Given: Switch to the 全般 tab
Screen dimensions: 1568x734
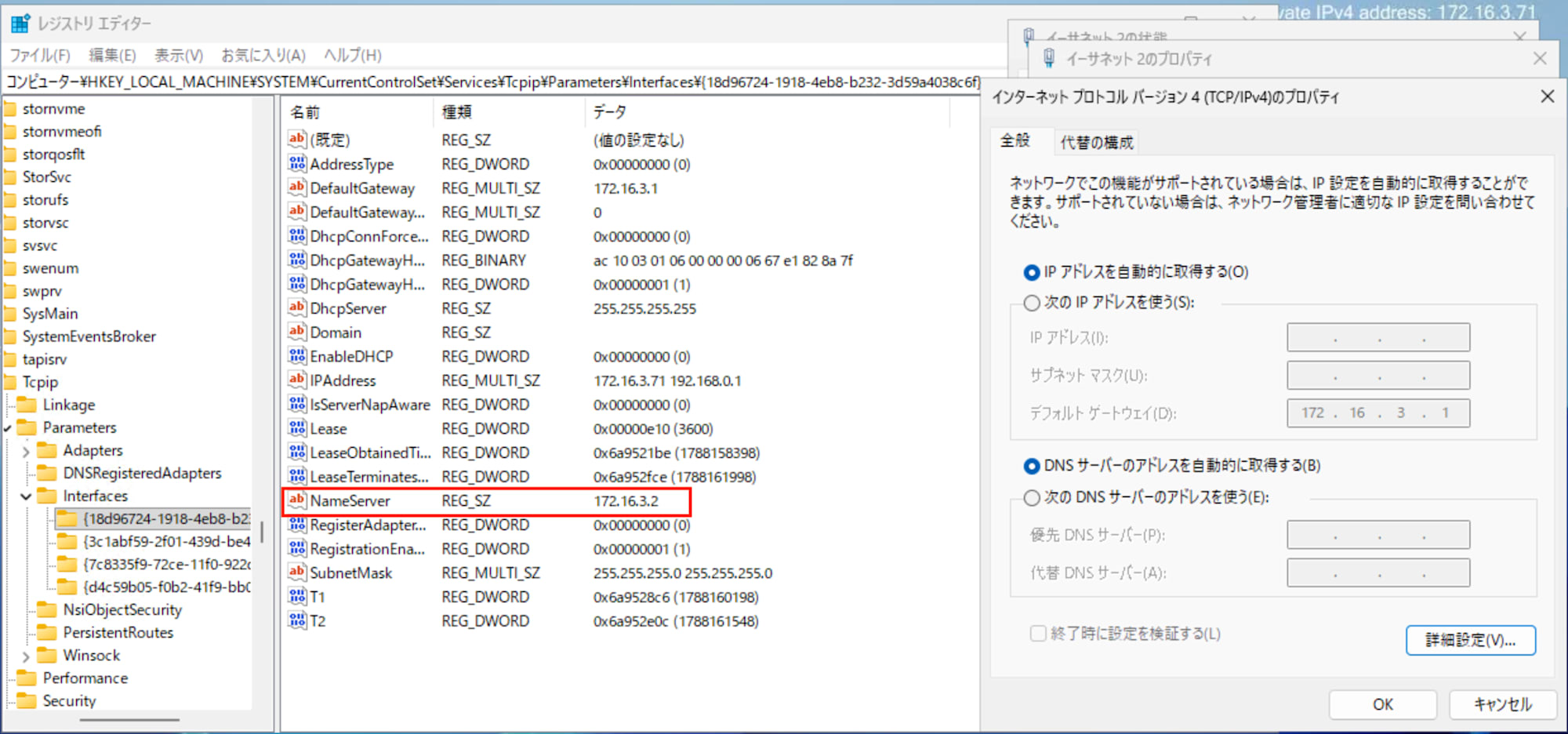Looking at the screenshot, I should (x=1015, y=140).
